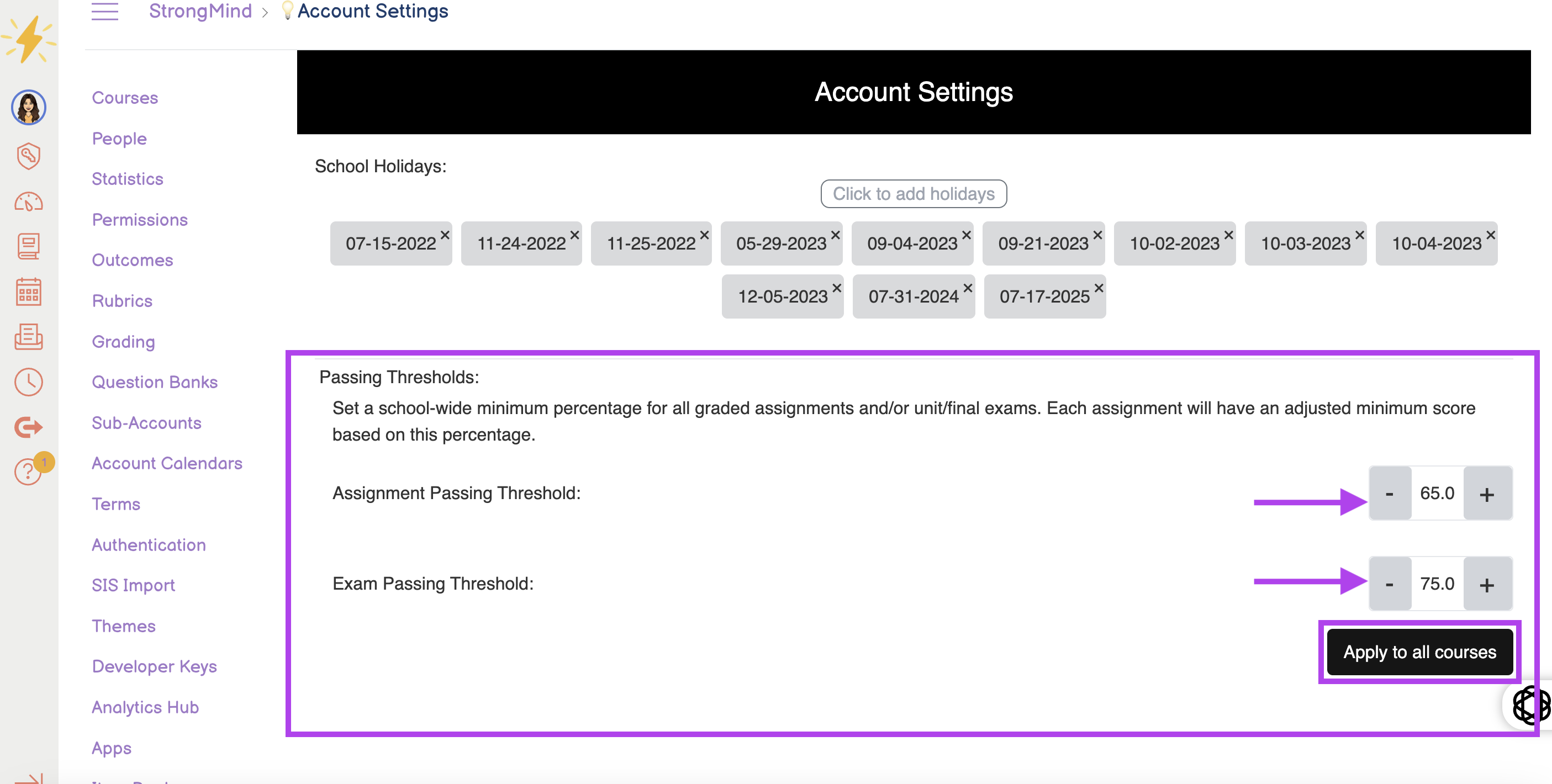Click the lightning bolt StrongMind logo

click(28, 39)
